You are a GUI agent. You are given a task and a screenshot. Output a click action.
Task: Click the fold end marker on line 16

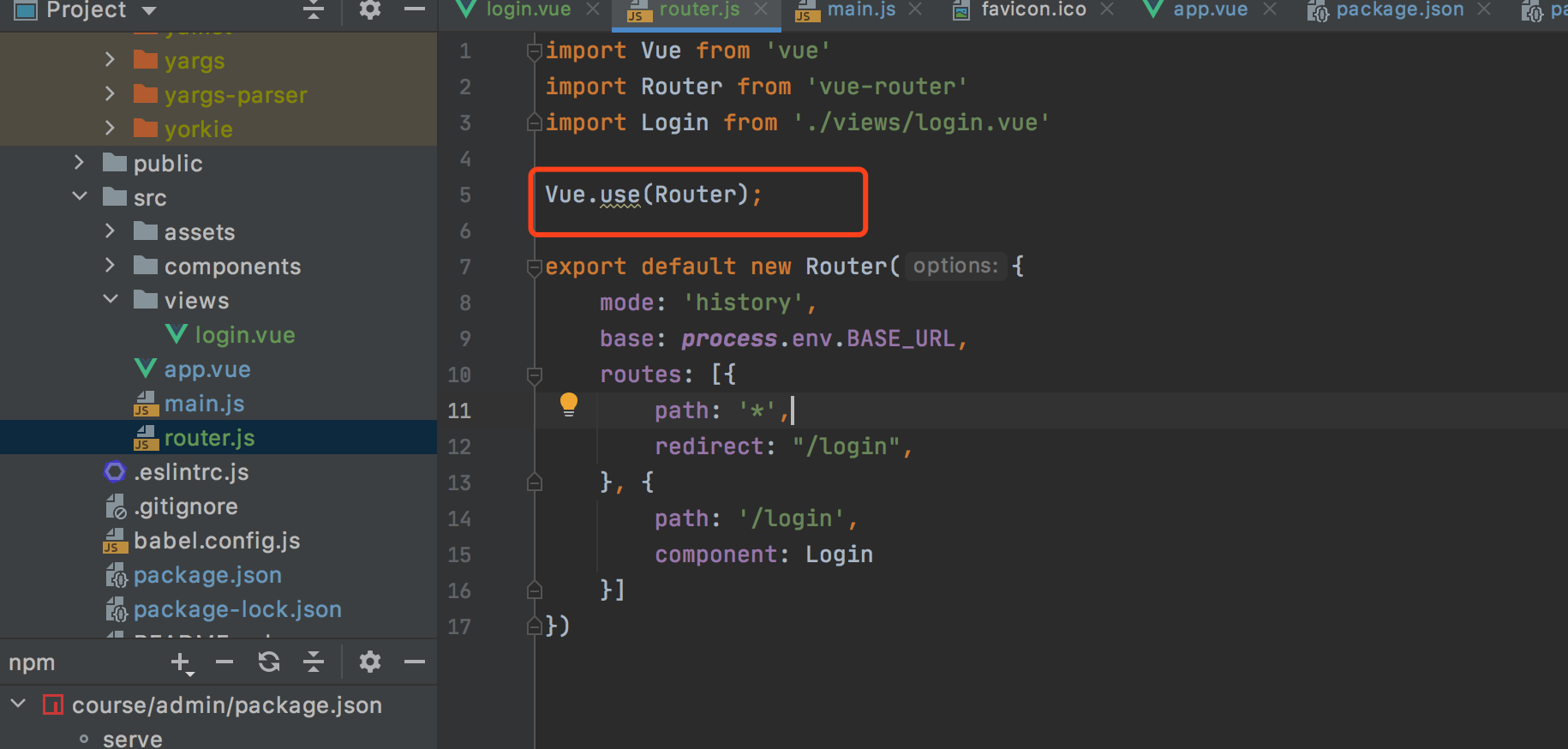click(535, 590)
